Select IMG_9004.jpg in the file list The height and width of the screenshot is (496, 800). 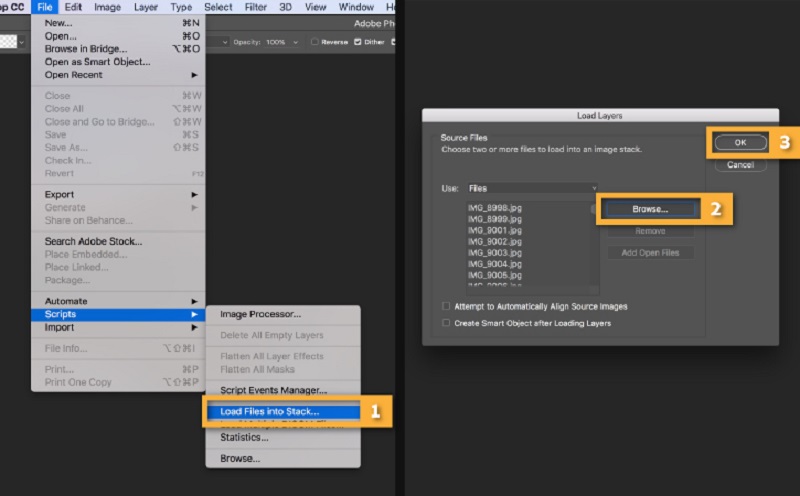tap(494, 264)
